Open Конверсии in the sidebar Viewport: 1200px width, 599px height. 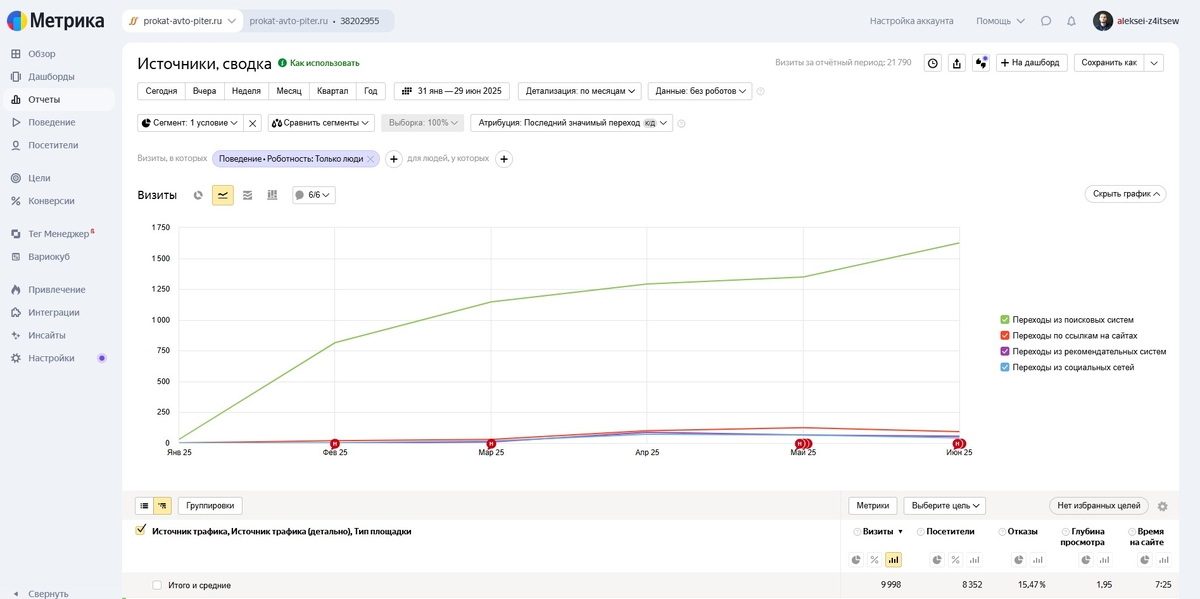pyautogui.click(x=52, y=200)
